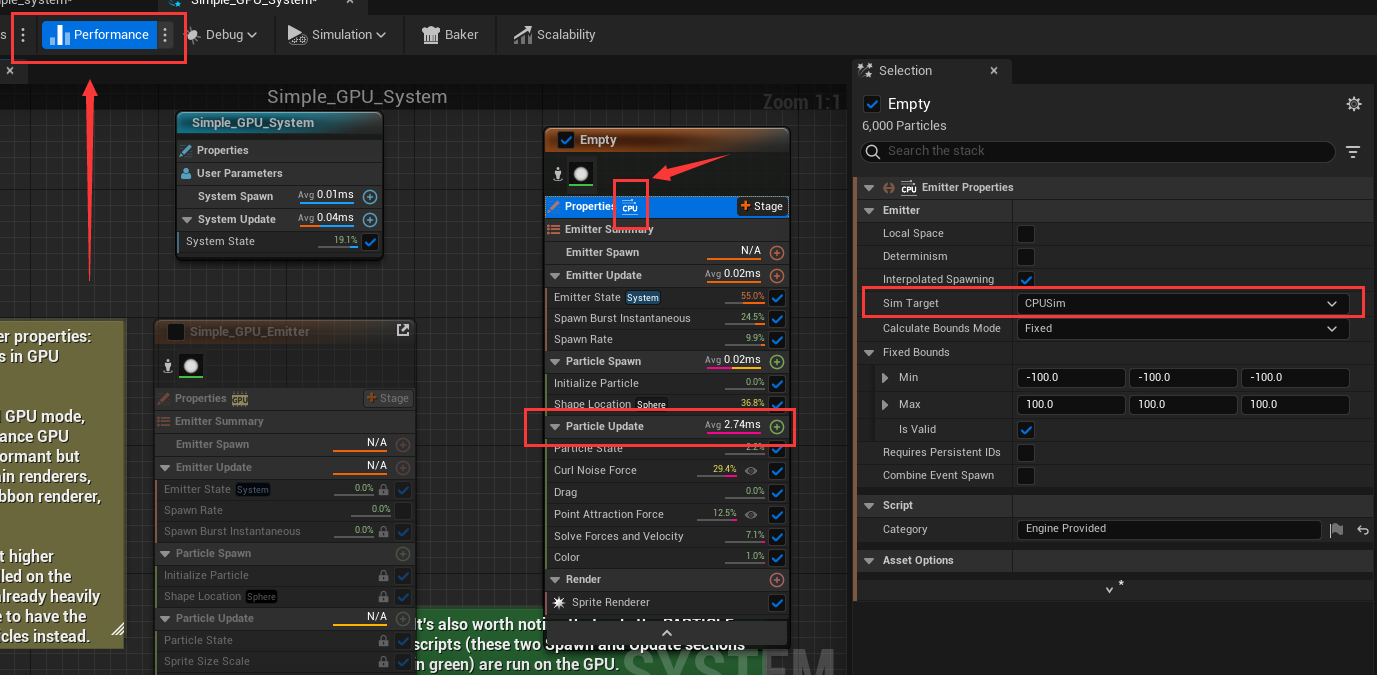Viewport: 1377px width, 675px height.
Task: Enable the Local Space checkbox
Action: (1026, 234)
